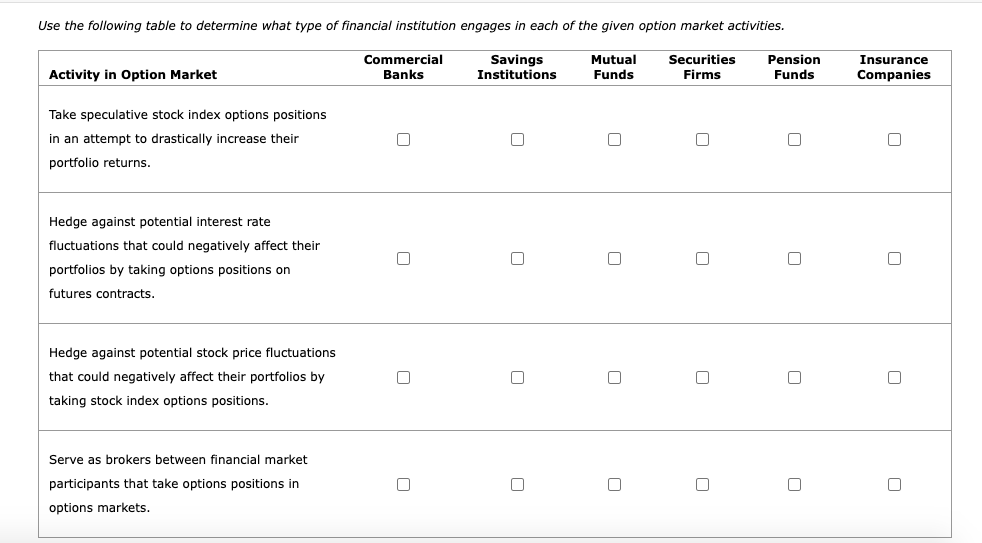Check Pension Funds for speculative stock index options
The width and height of the screenshot is (982, 543).
794,139
